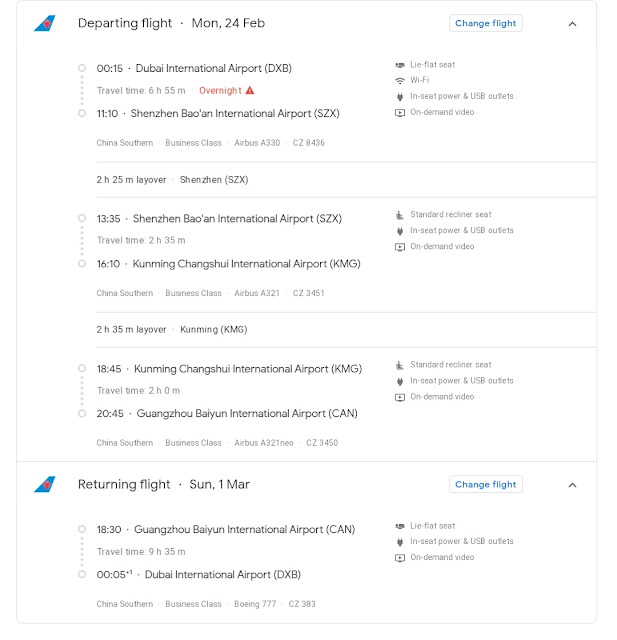The height and width of the screenshot is (640, 617).
Task: Select the 2 h 25 m layover Shenzhen row
Action: [x=346, y=180]
